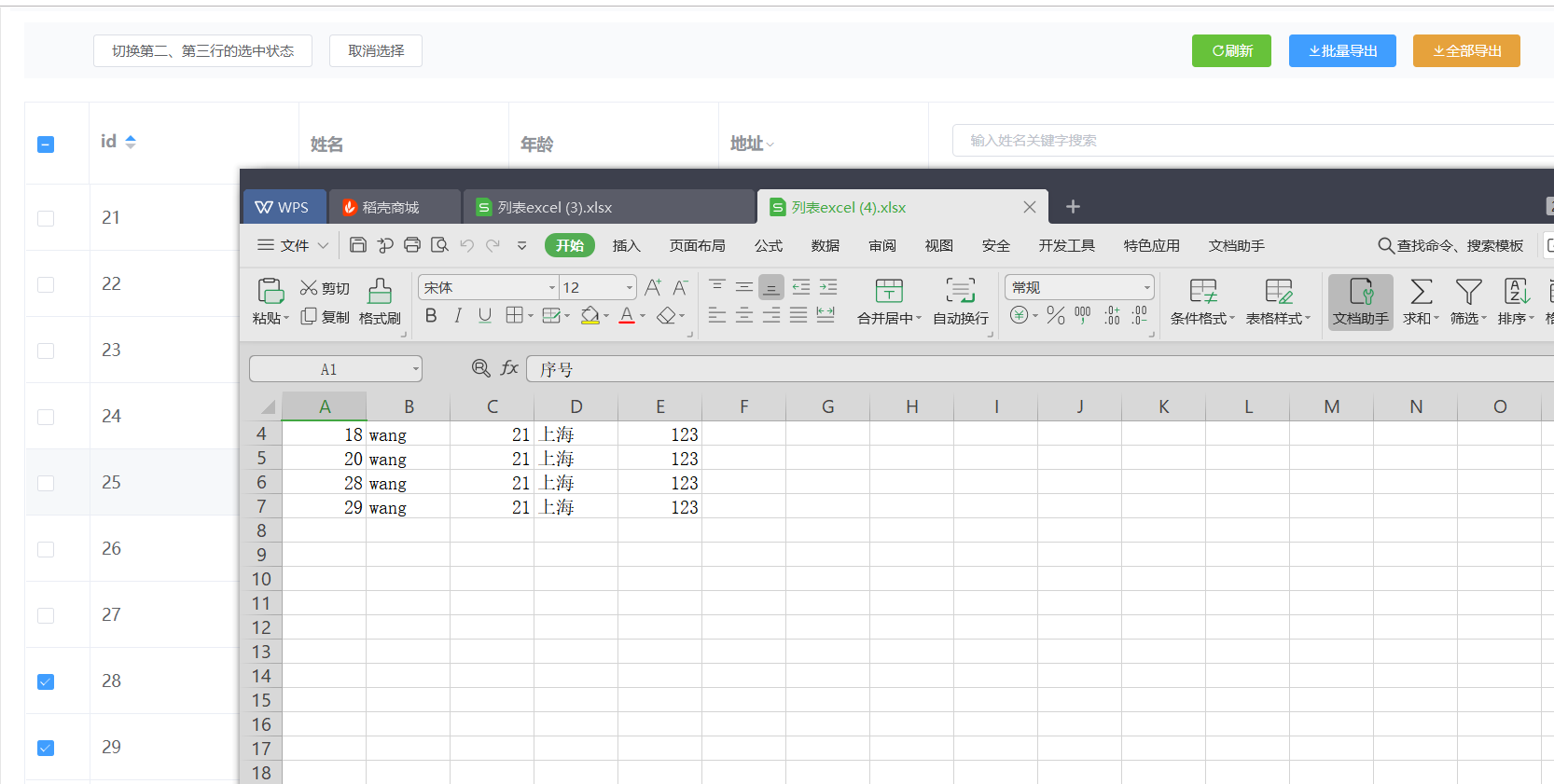
Task: Click the Filter (筛选) funnel icon
Action: [1469, 292]
